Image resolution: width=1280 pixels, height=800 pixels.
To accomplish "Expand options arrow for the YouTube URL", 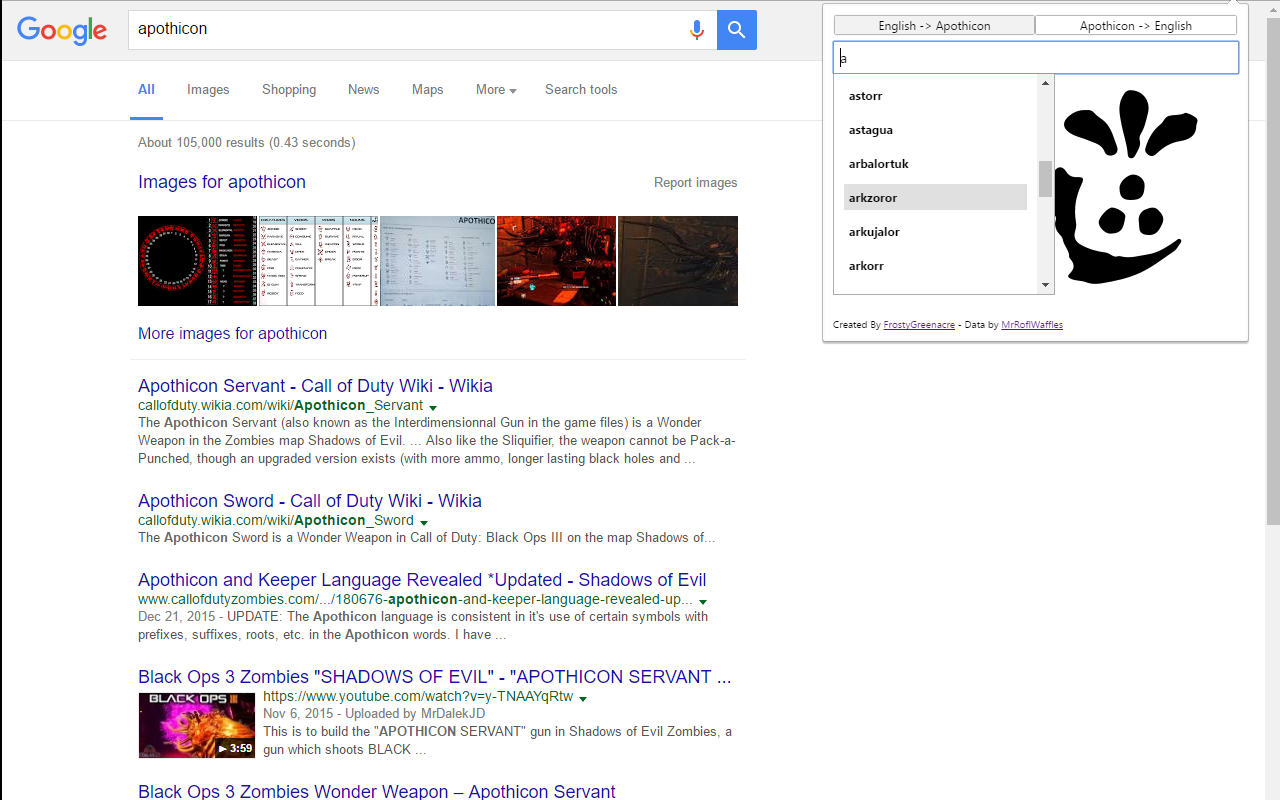I will coord(583,698).
